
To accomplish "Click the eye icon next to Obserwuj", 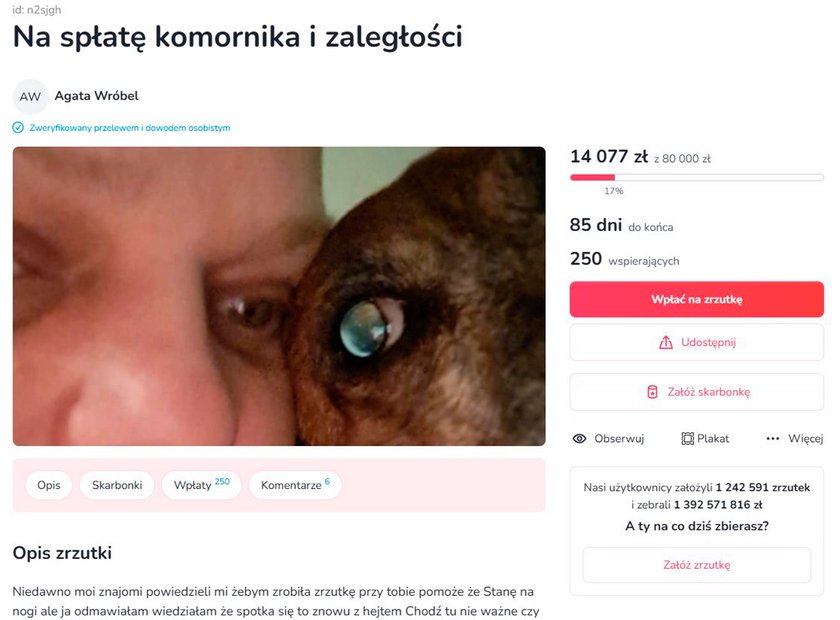I will point(579,439).
